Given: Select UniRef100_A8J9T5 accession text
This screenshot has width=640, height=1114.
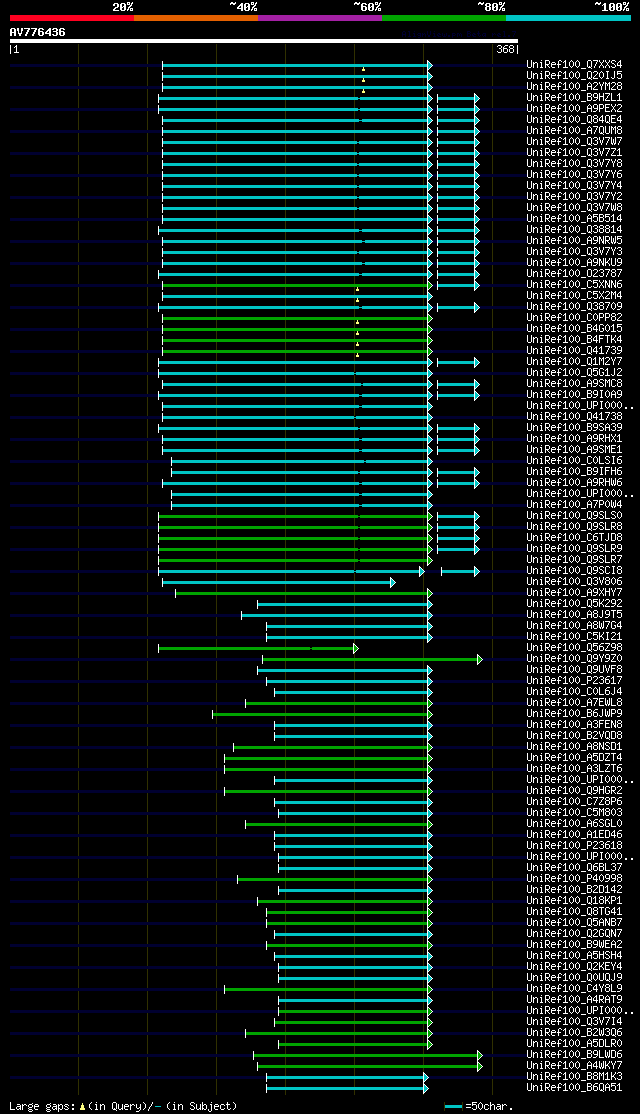Looking at the screenshot, I should coord(574,615).
